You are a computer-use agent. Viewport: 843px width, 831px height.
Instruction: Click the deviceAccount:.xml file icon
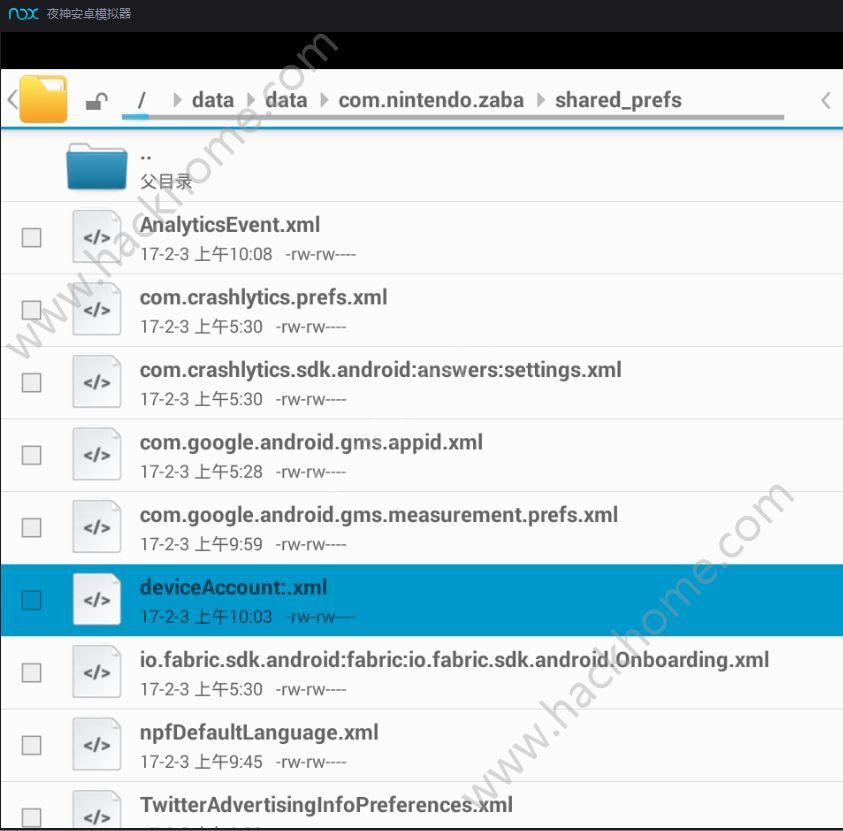tap(97, 600)
